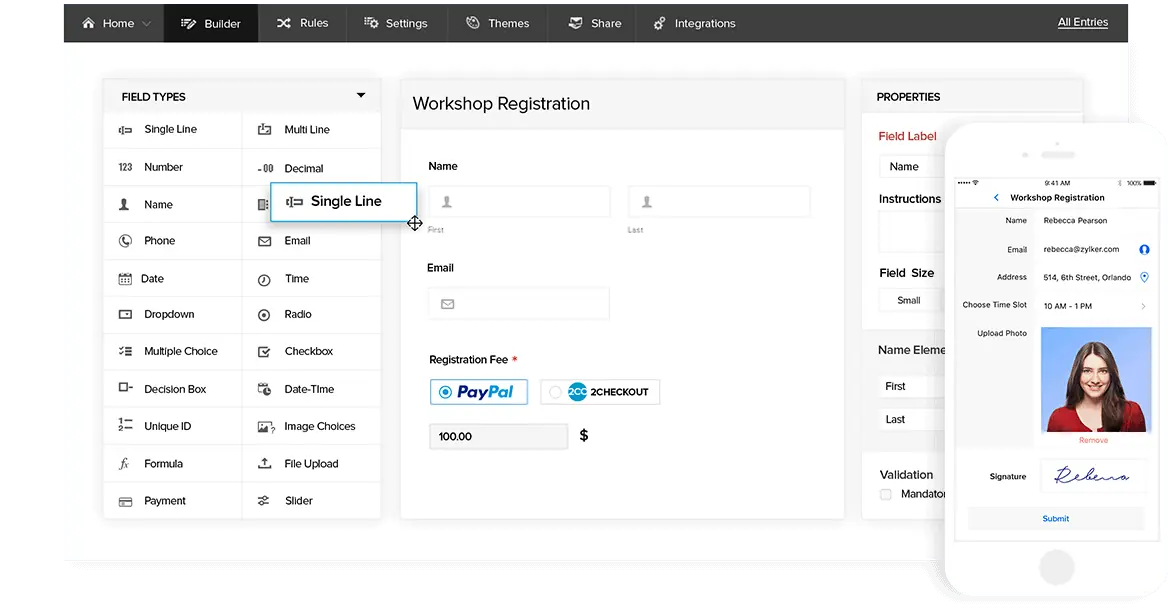Select the Decimal field icon
Viewport: 1170px width, 608px height.
click(x=265, y=169)
